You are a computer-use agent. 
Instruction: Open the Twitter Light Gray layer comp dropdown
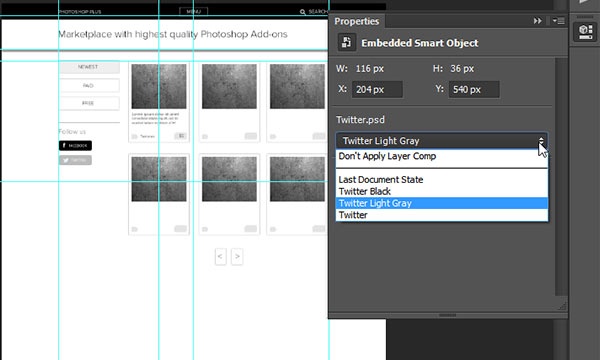442,141
